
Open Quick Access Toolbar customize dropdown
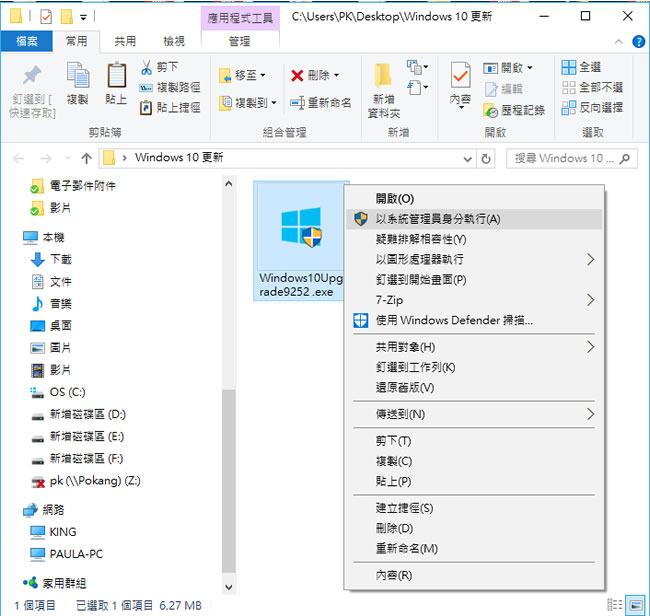click(x=83, y=17)
